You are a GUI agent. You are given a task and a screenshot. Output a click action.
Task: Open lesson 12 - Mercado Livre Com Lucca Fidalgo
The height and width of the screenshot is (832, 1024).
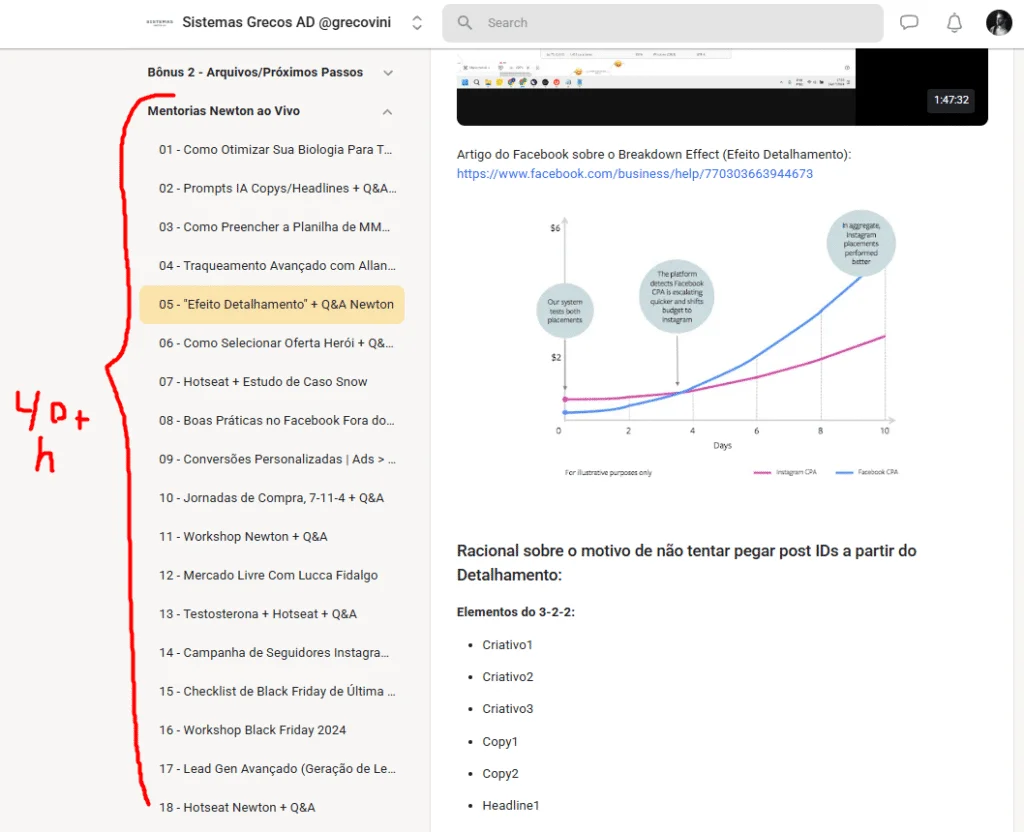point(272,575)
